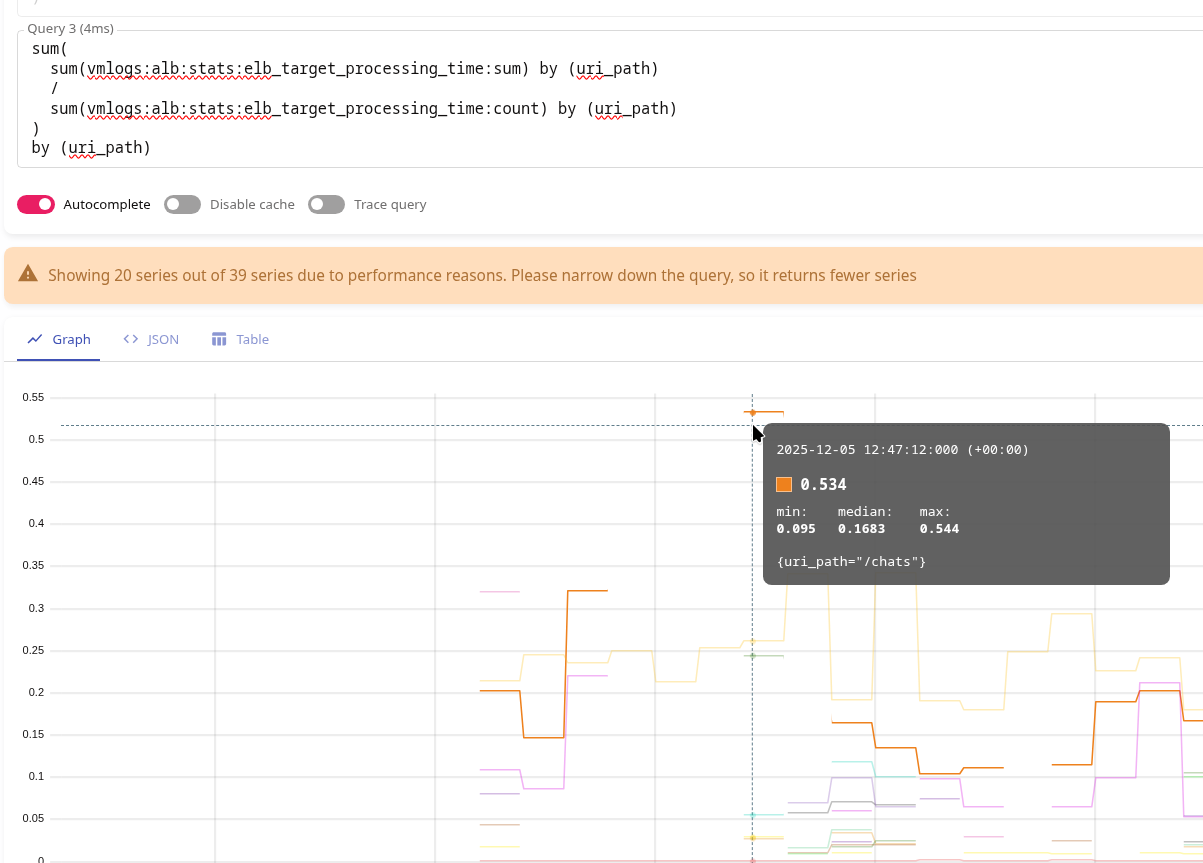Turn on the Trace query toggle
Image resolution: width=1203 pixels, height=863 pixels.
coord(327,204)
